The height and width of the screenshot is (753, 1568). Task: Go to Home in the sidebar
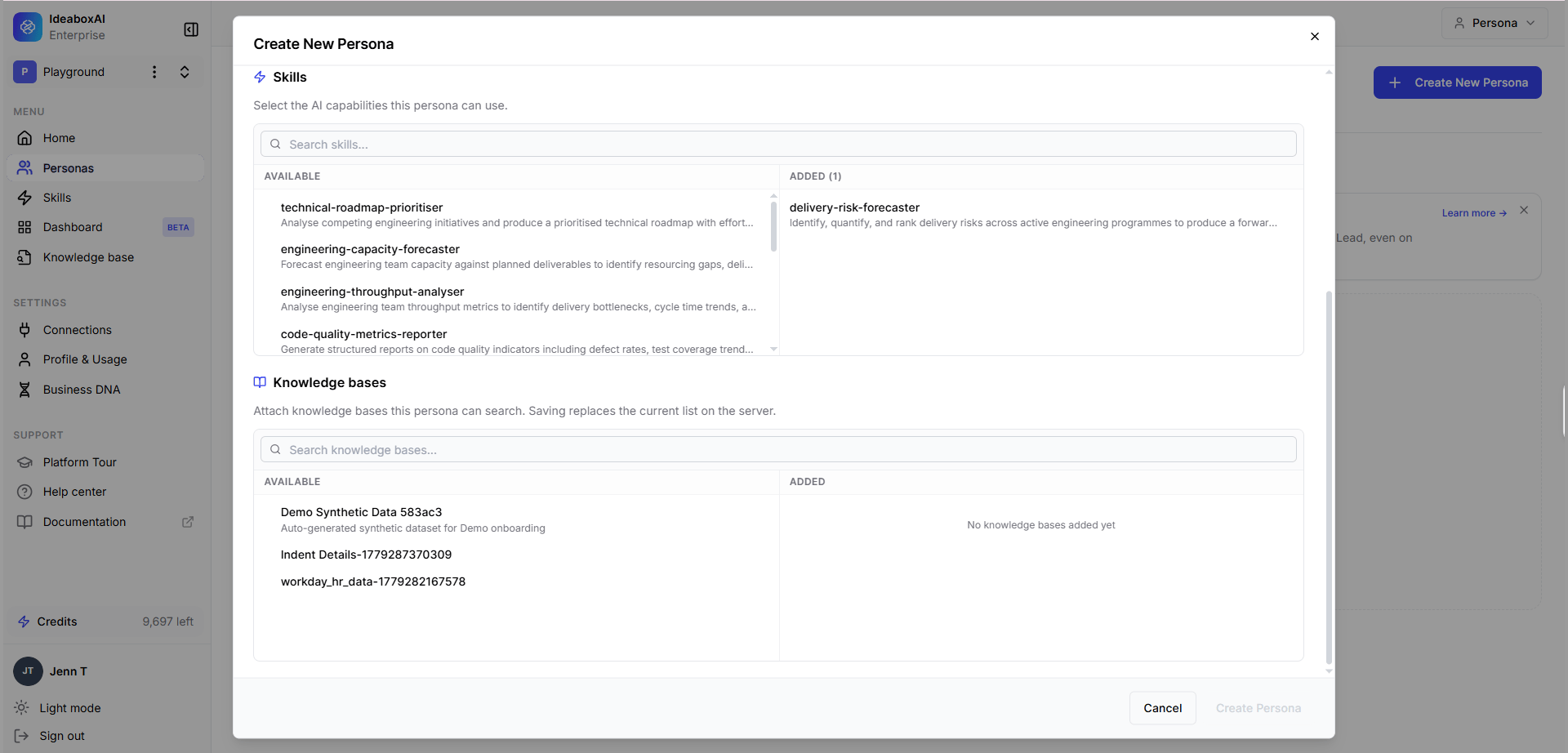click(x=105, y=138)
